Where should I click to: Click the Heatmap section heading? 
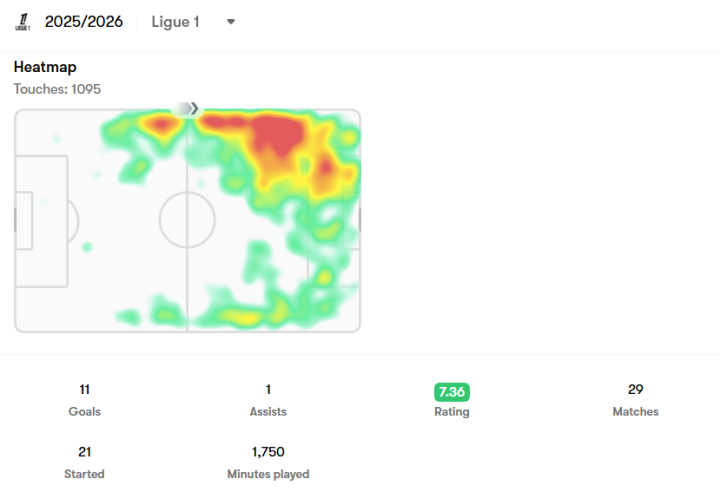45,67
